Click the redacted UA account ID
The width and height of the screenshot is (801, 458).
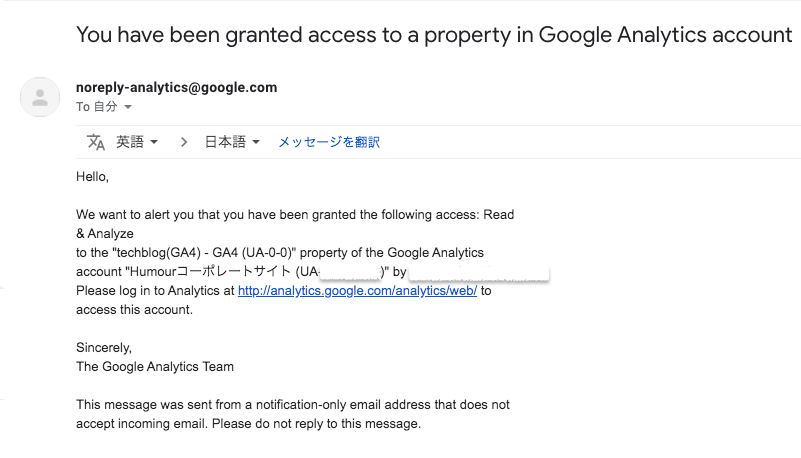(350, 272)
